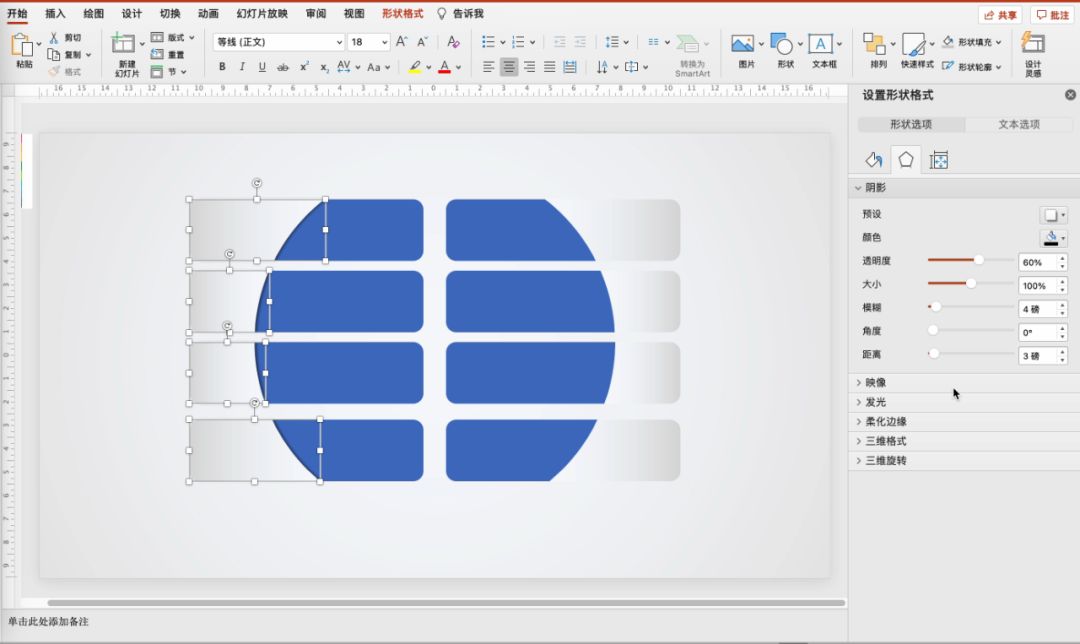Open the Animations (动画) tab
The width and height of the screenshot is (1080, 644).
tap(208, 13)
